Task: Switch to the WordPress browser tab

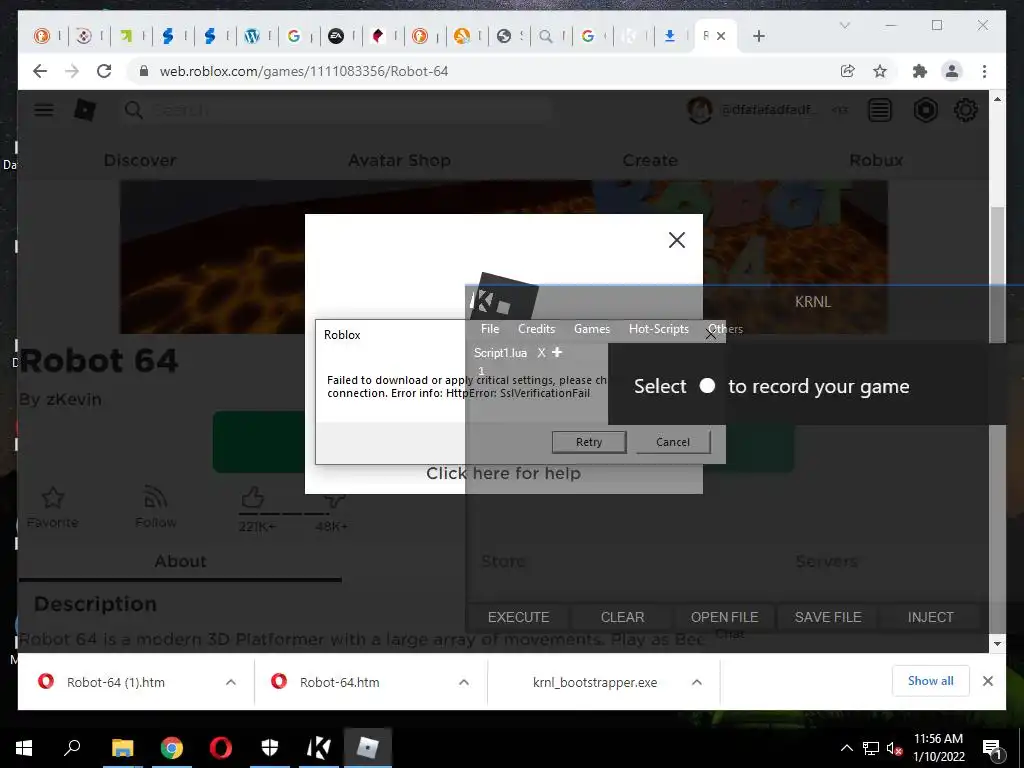Action: (x=252, y=36)
